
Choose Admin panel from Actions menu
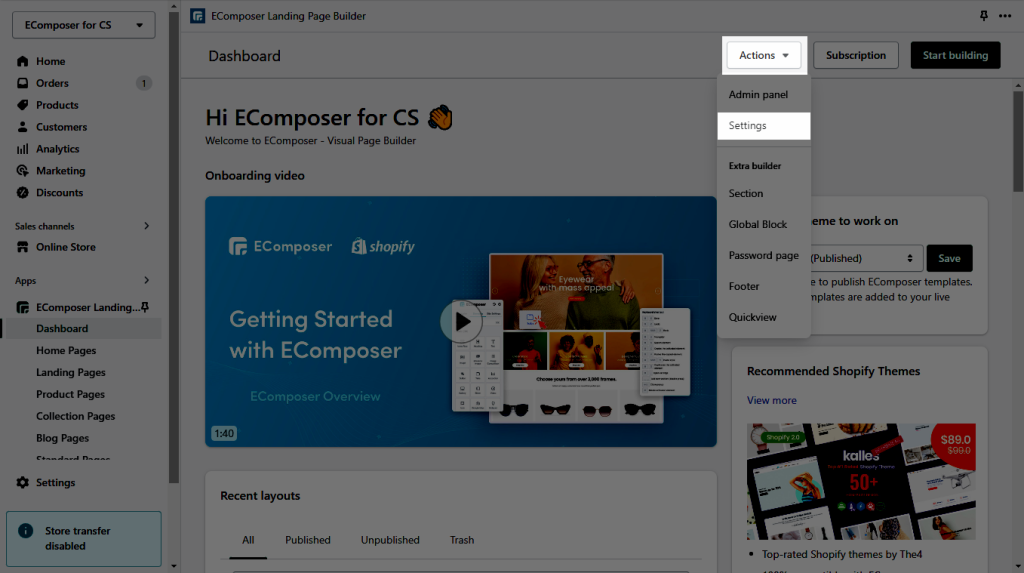(758, 95)
